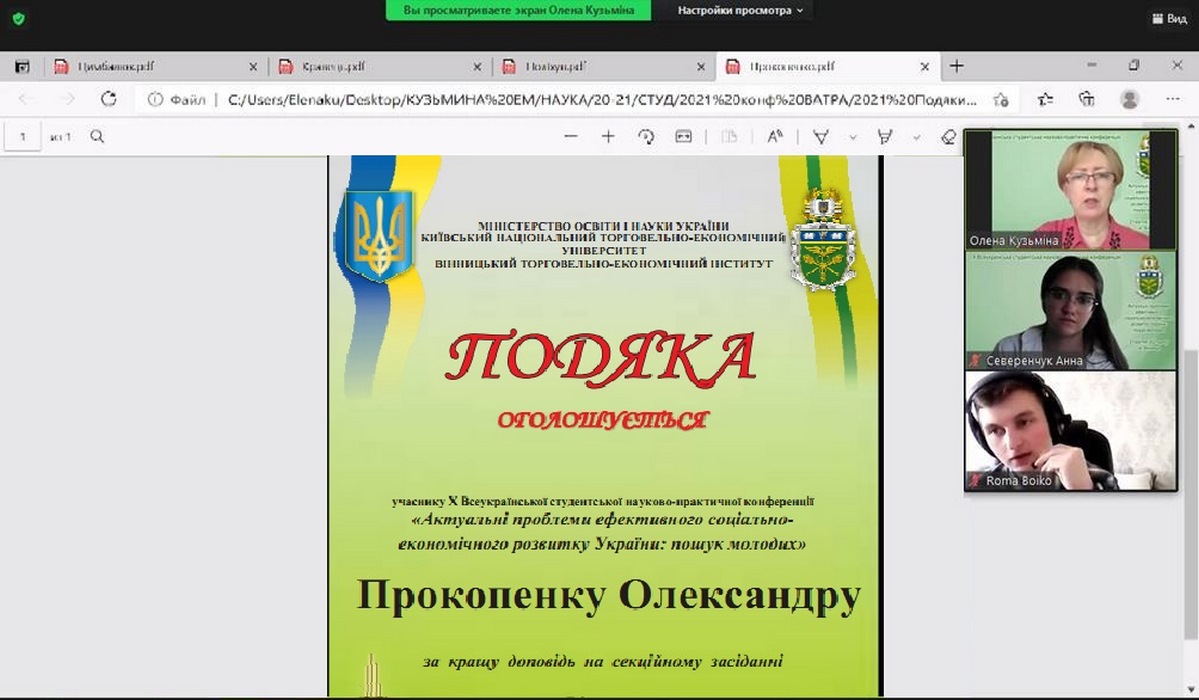
Task: Open a new browser tab
Action: [957, 67]
